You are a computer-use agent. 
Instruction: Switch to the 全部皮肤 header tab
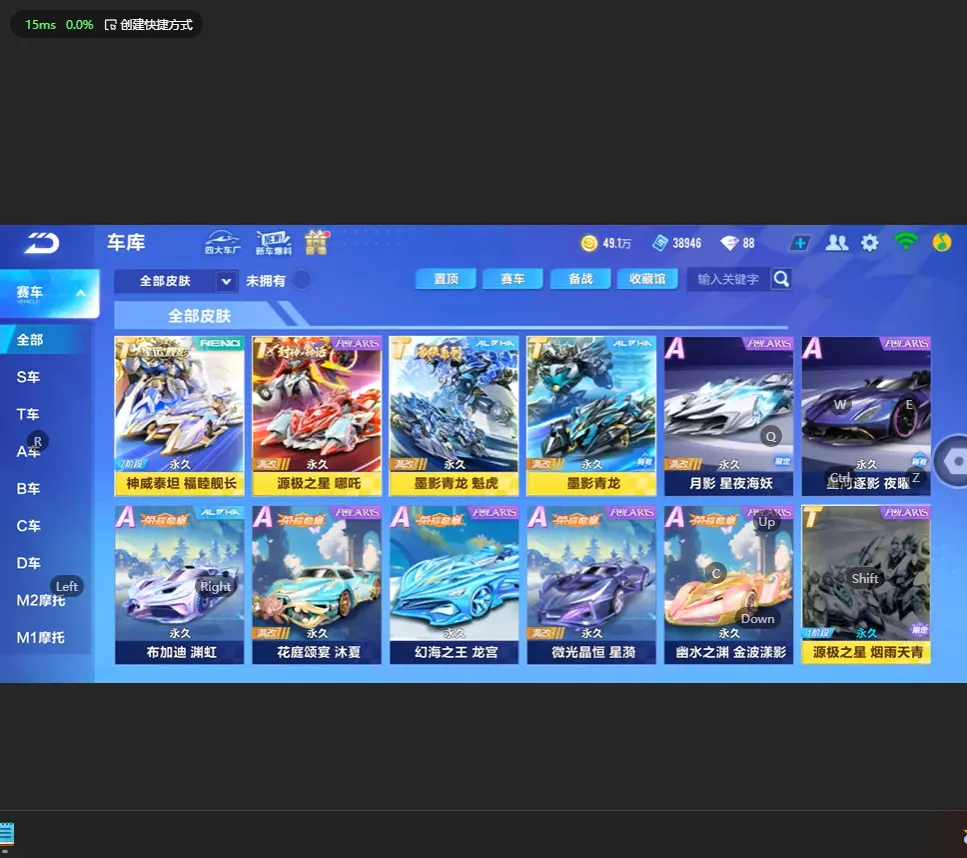pyautogui.click(x=200, y=316)
